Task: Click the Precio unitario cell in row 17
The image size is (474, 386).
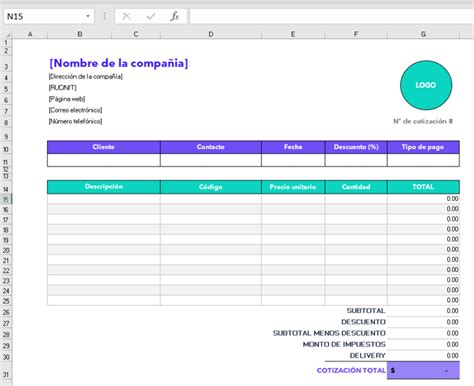Action: (x=293, y=219)
